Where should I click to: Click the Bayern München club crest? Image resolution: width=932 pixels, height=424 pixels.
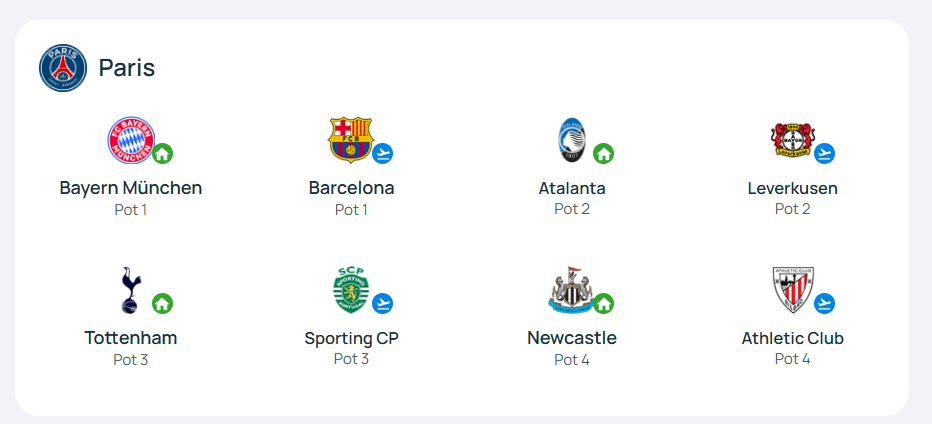click(x=131, y=140)
